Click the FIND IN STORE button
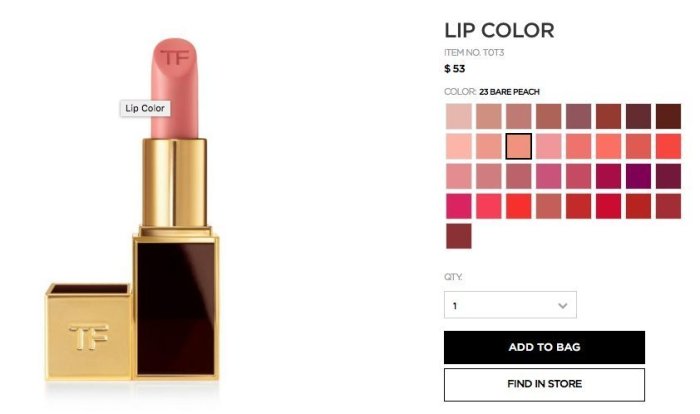 (x=544, y=385)
